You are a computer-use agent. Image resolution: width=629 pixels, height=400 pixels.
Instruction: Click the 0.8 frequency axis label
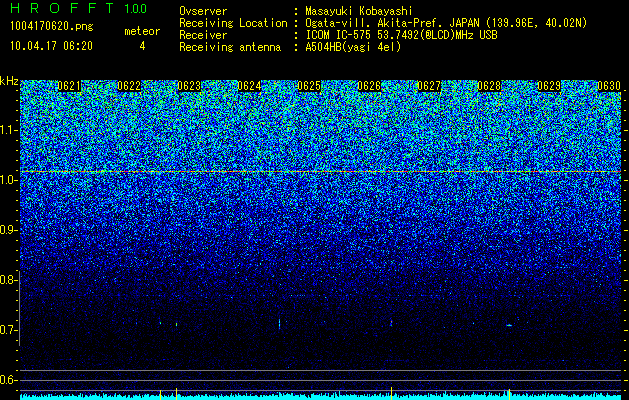click(x=7, y=280)
